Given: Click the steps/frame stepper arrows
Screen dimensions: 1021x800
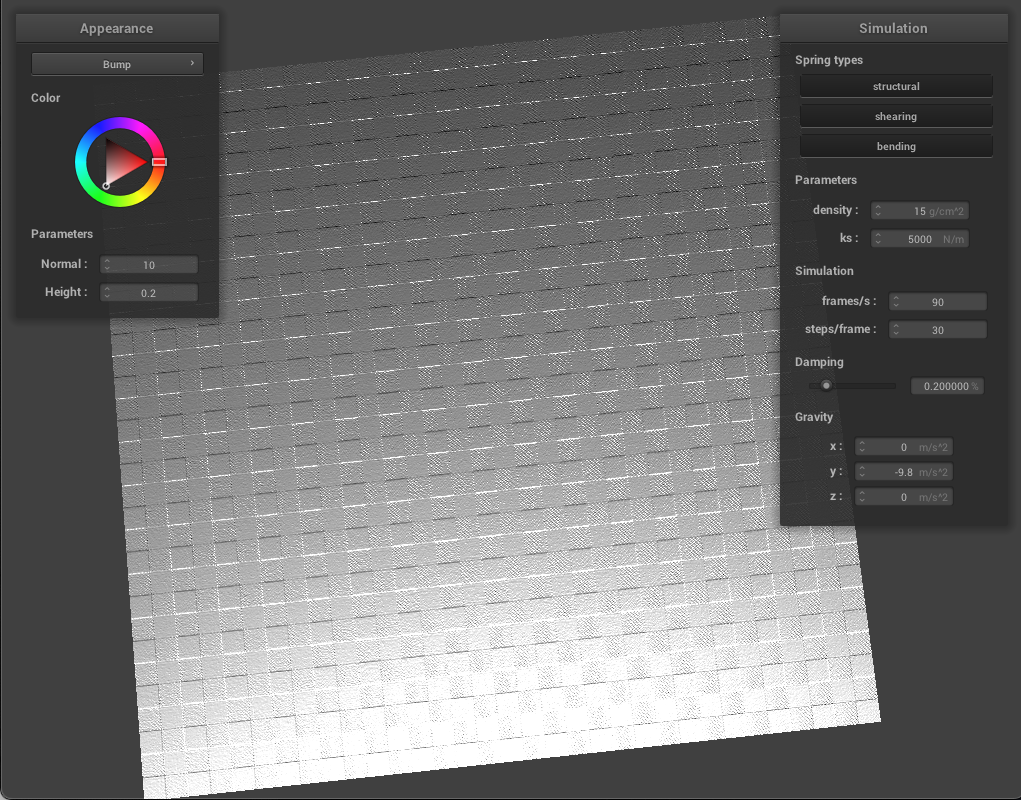Looking at the screenshot, I should click(x=896, y=329).
